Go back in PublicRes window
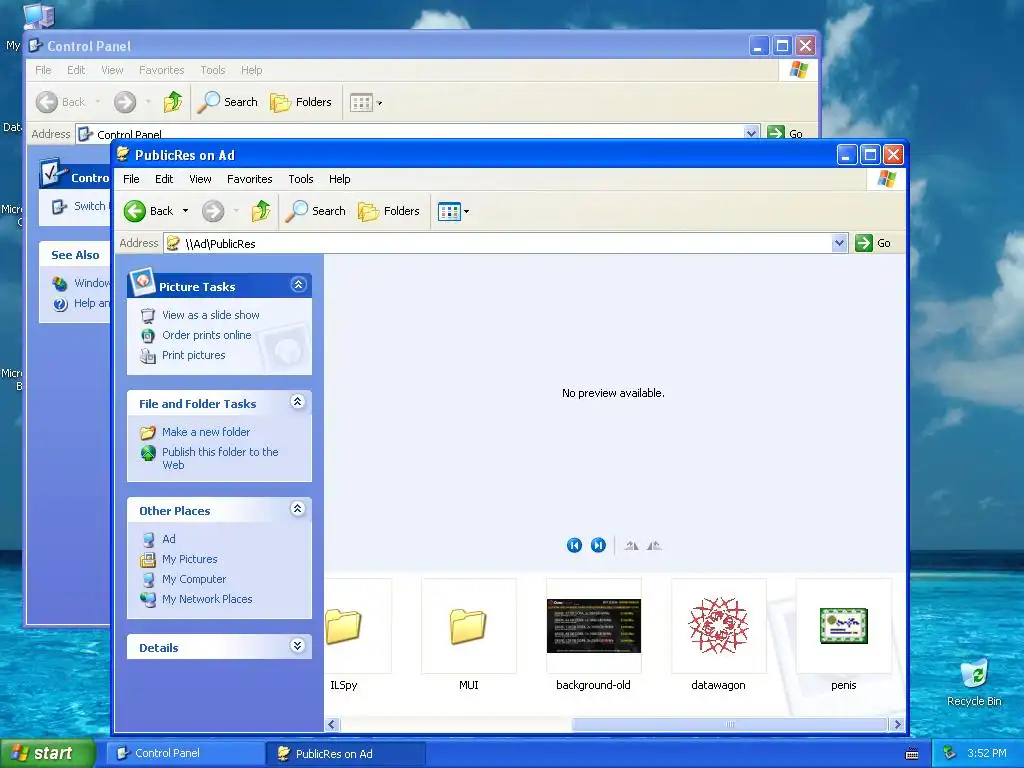 click(x=149, y=211)
